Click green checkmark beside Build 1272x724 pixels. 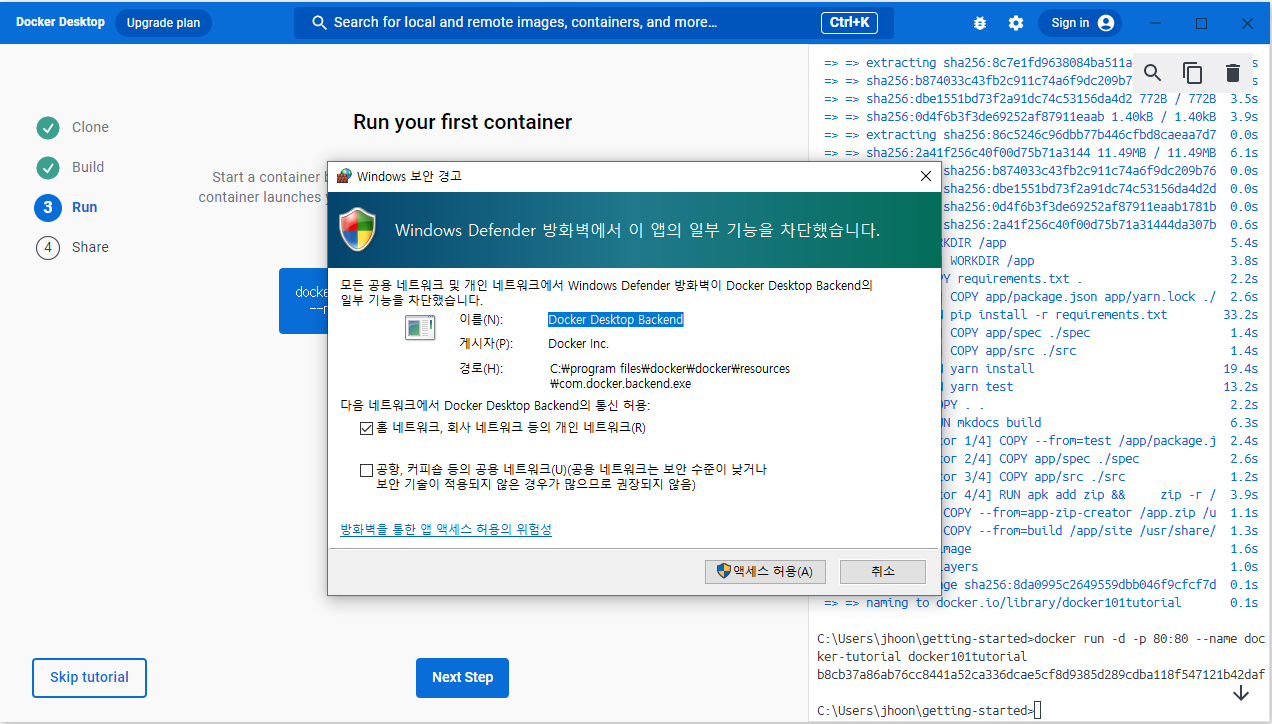click(48, 167)
